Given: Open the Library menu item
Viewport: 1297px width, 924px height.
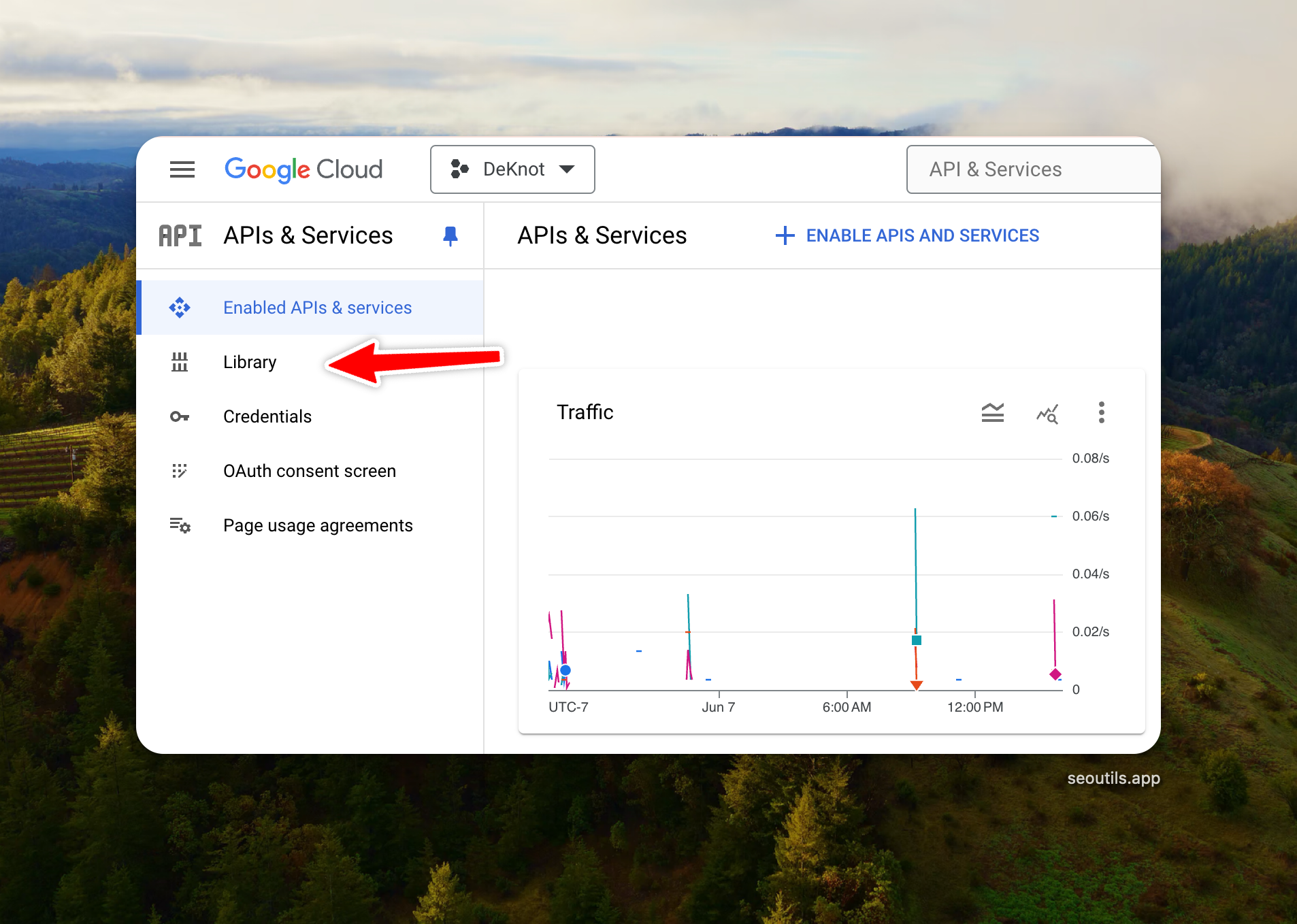Looking at the screenshot, I should pyautogui.click(x=250, y=362).
